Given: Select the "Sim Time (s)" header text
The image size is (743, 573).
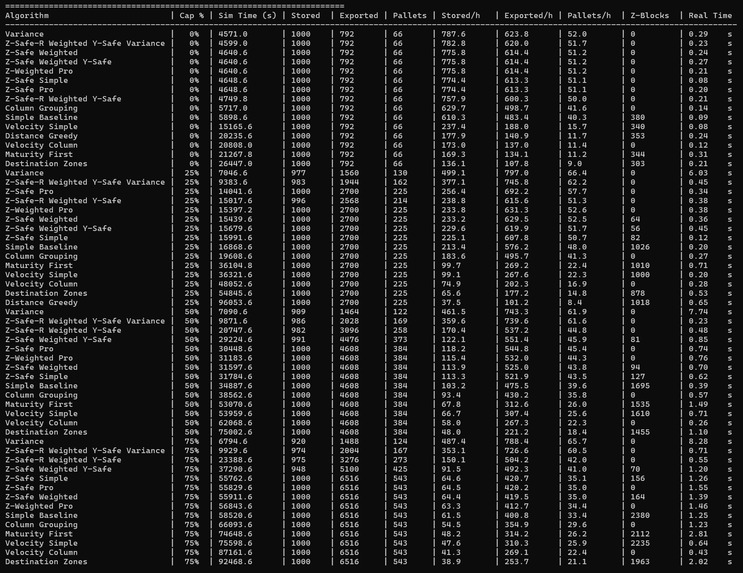Looking at the screenshot, I should (x=247, y=16).
